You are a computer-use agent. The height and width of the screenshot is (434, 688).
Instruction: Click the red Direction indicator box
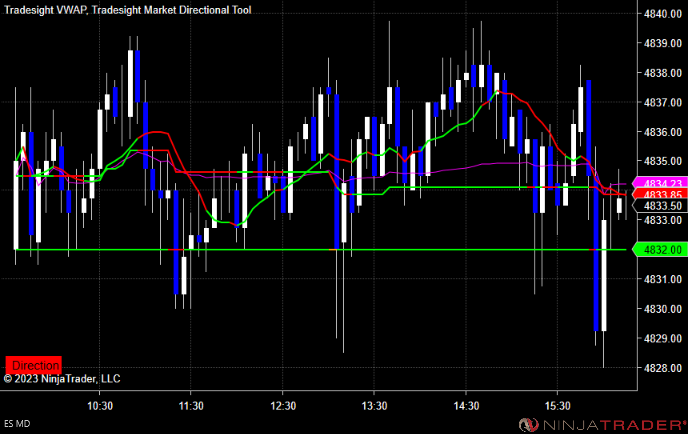(x=34, y=365)
